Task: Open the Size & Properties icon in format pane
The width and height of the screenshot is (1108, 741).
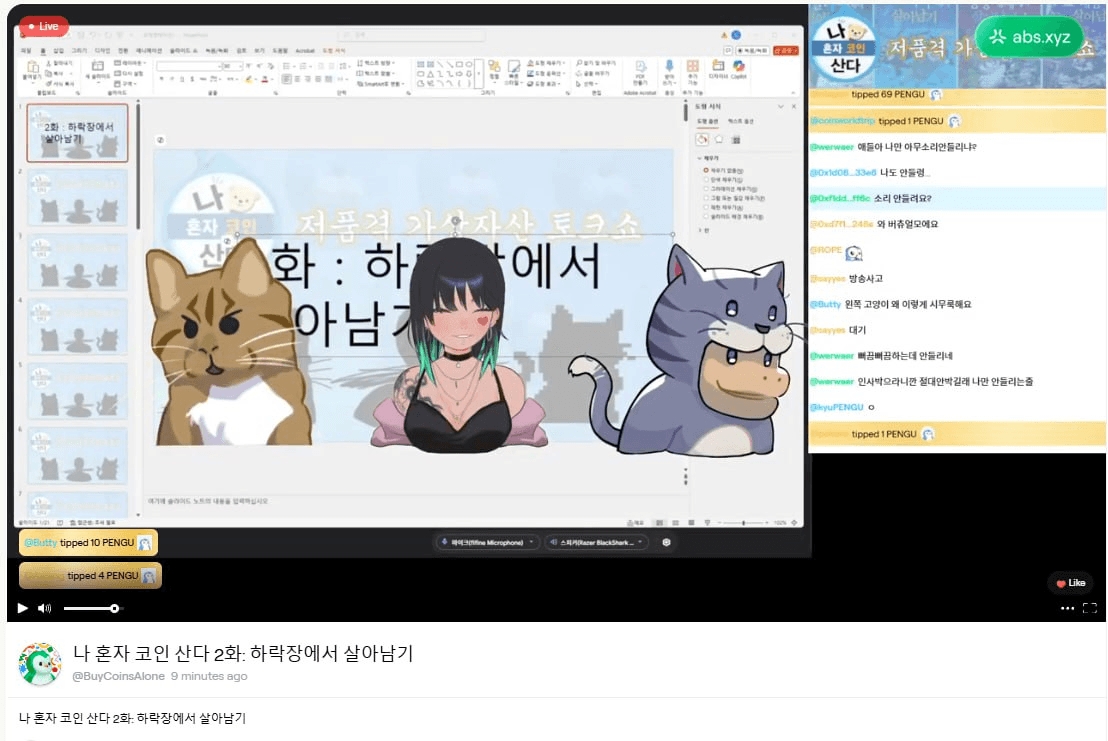Action: (x=736, y=140)
